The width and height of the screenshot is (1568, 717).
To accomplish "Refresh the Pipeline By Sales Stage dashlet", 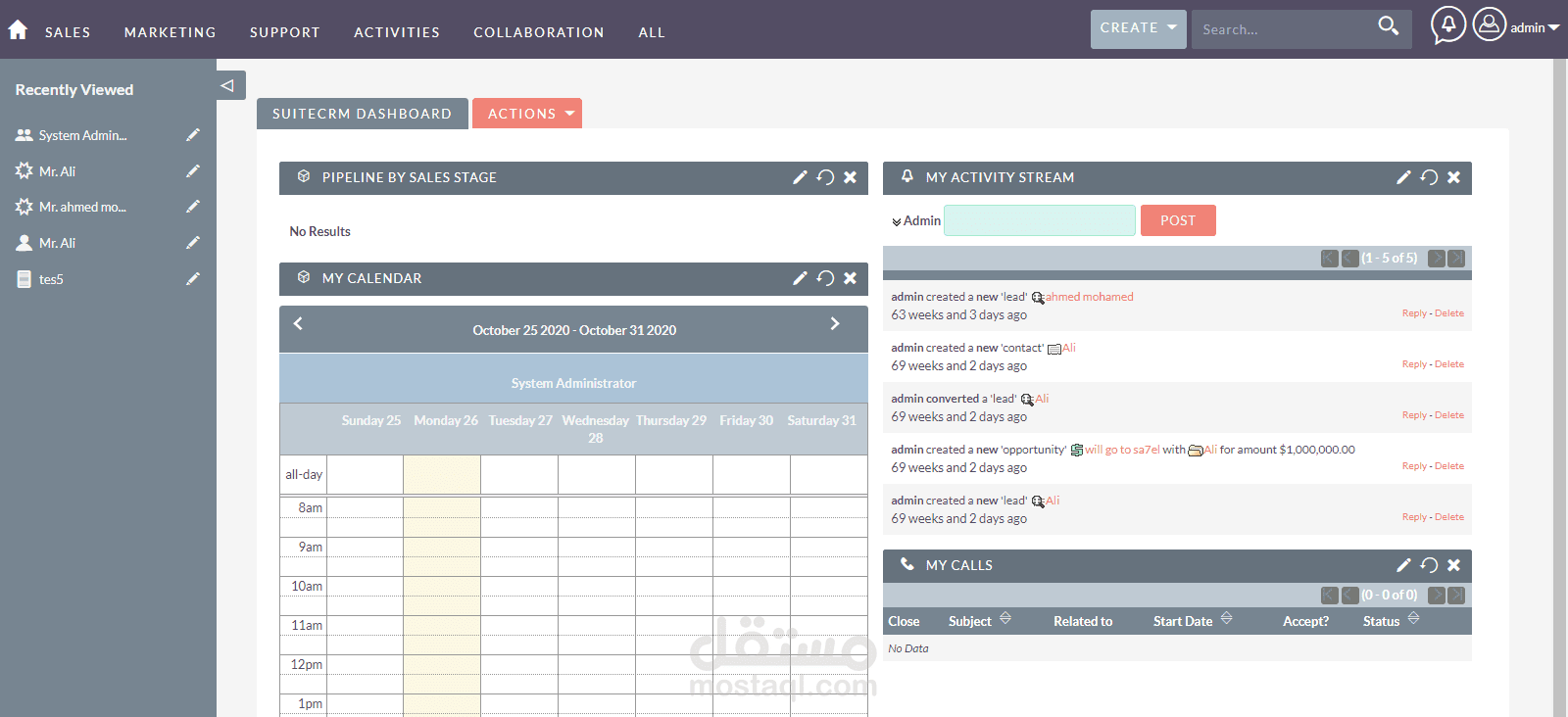I will coord(825,177).
